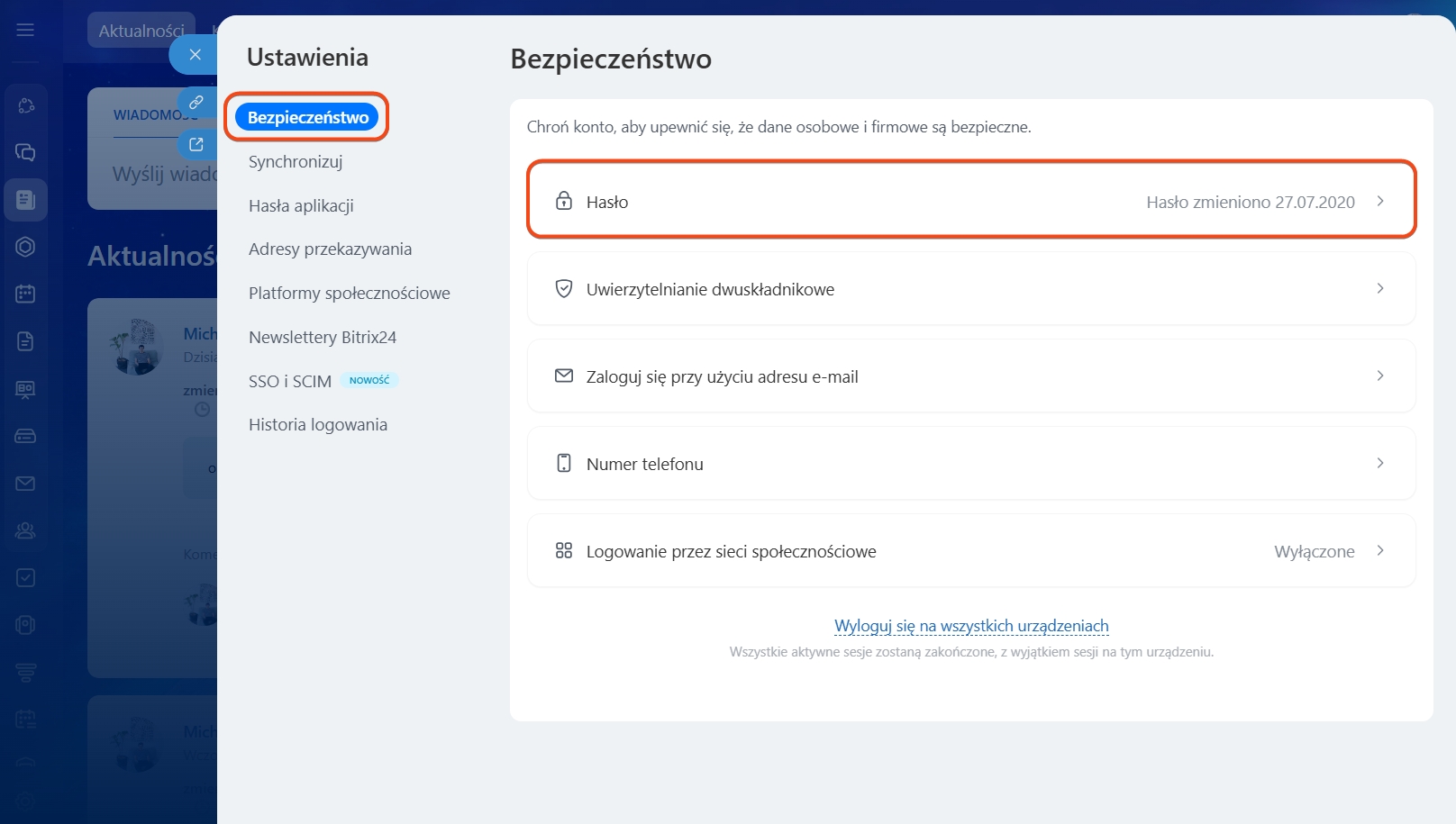
Task: Copy link using the chain icon
Action: click(x=196, y=103)
